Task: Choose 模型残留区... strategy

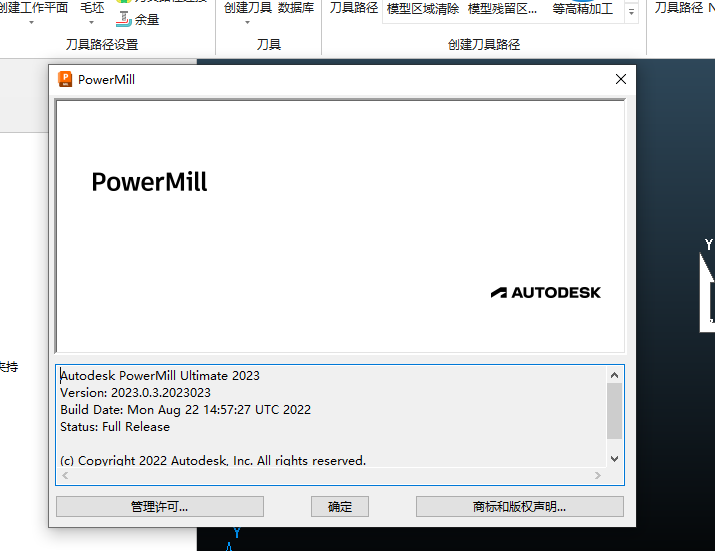Action: coord(502,9)
